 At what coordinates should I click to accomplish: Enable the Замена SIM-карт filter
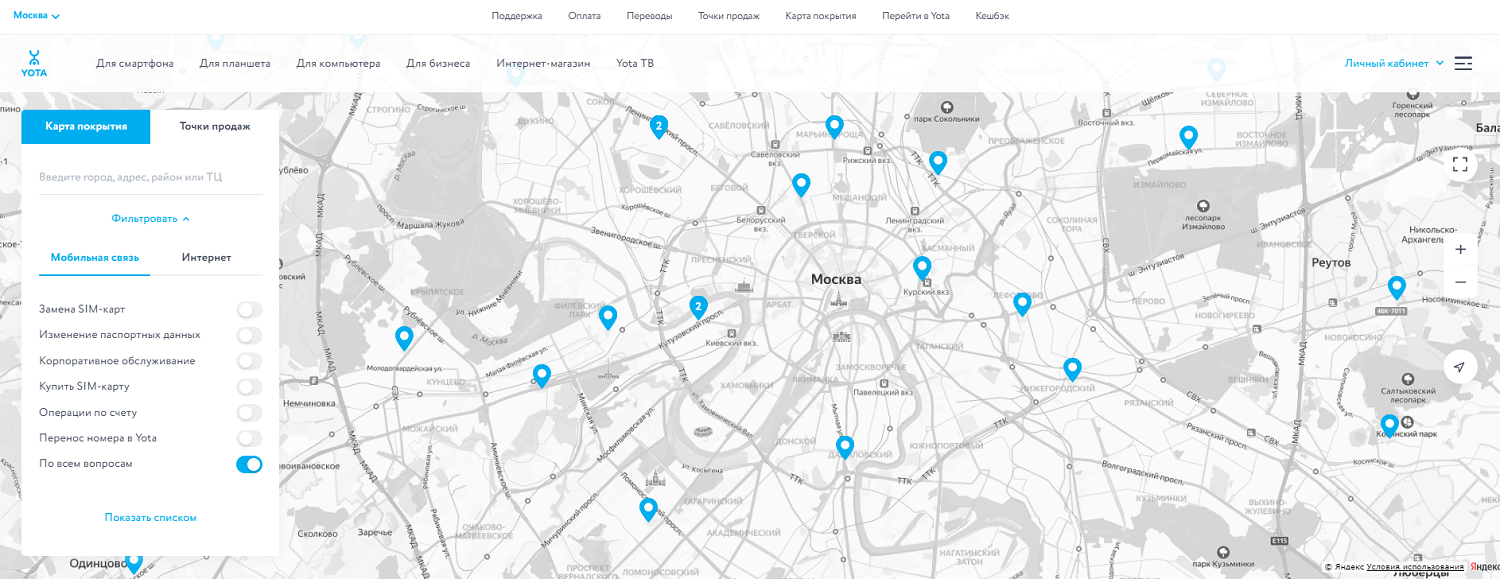249,309
